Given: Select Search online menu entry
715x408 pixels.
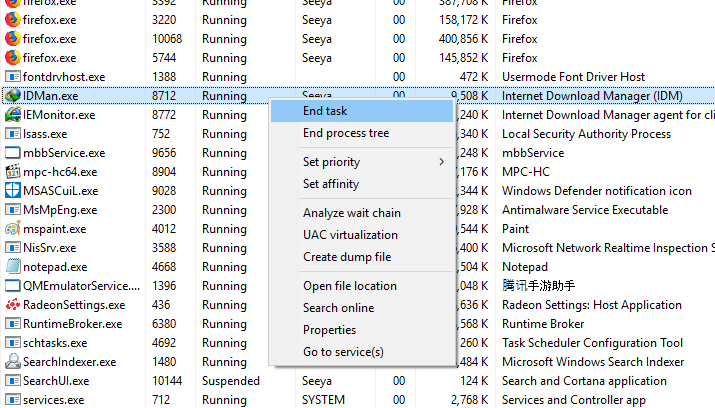Looking at the screenshot, I should [362, 308].
